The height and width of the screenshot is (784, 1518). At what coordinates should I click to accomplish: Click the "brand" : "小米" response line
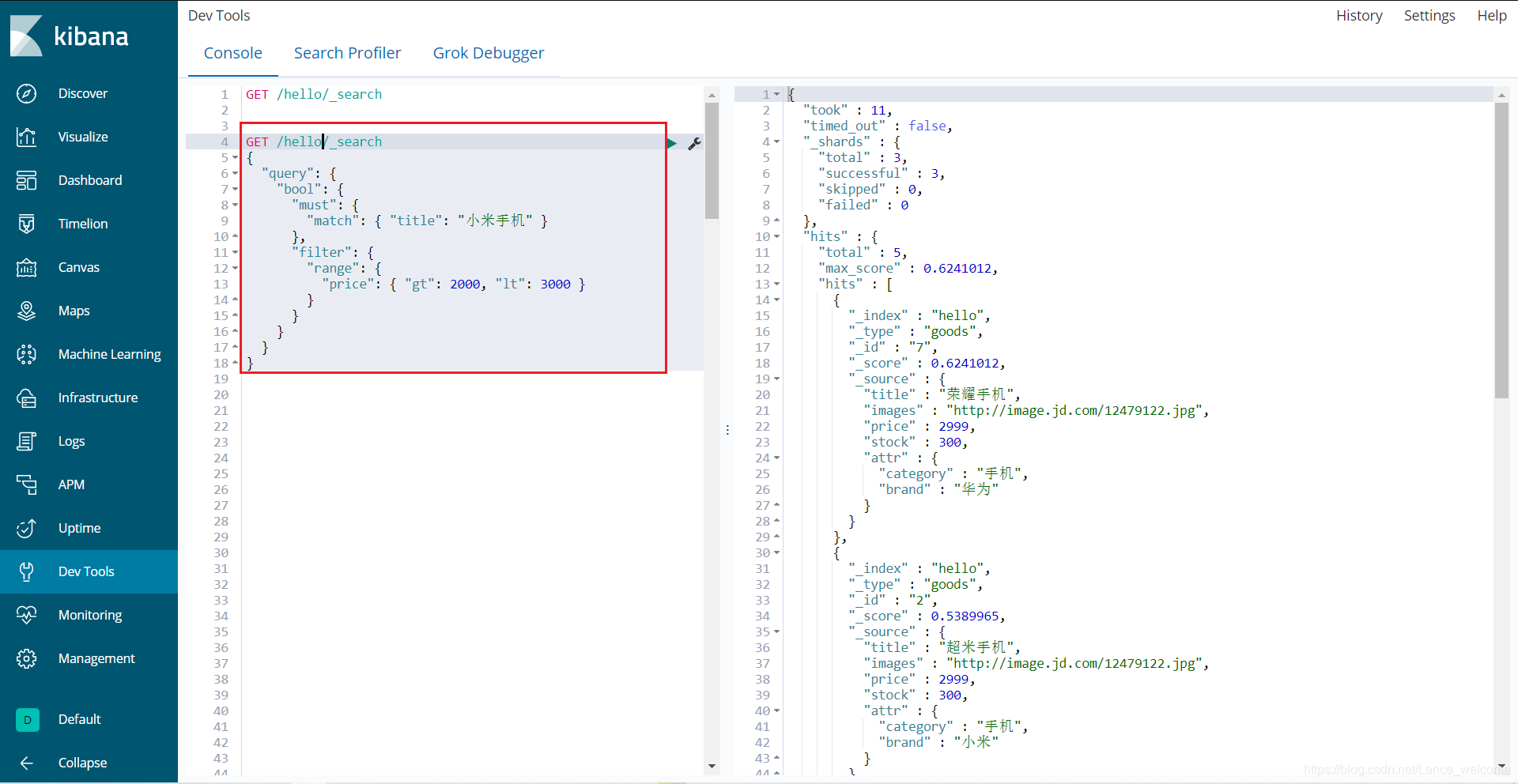pos(939,742)
